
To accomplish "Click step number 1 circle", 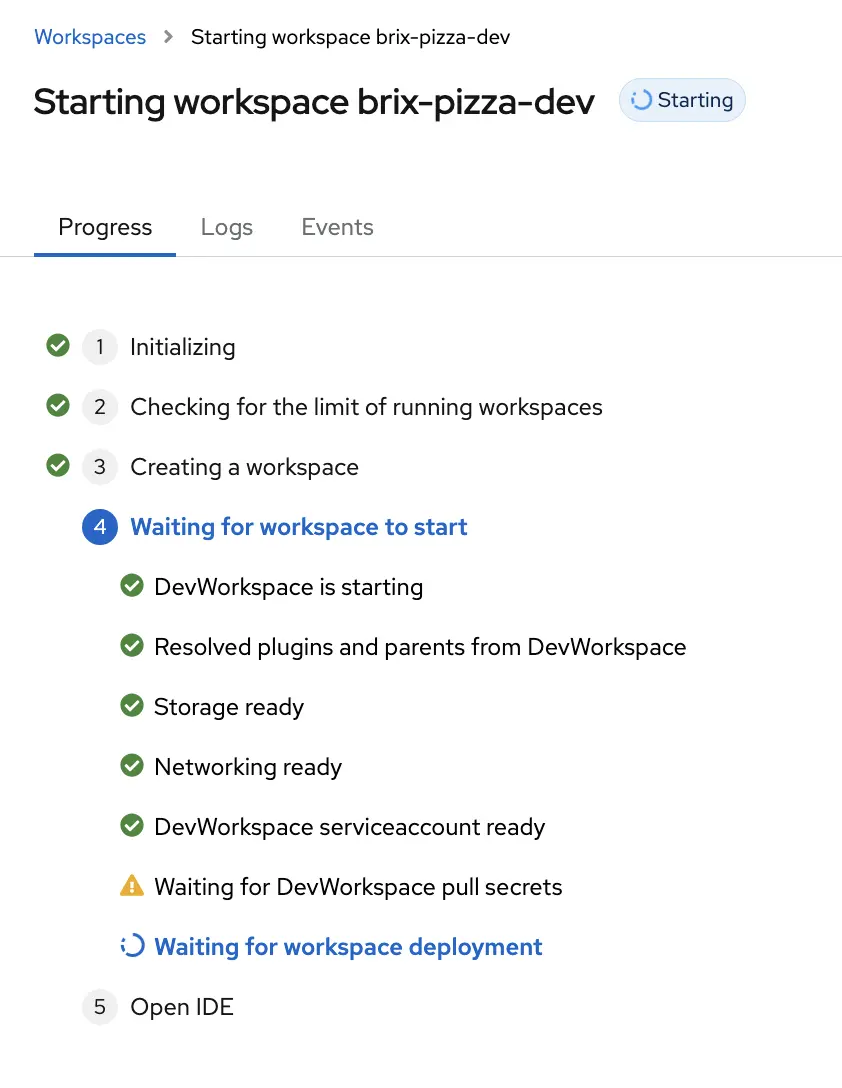I will point(100,347).
